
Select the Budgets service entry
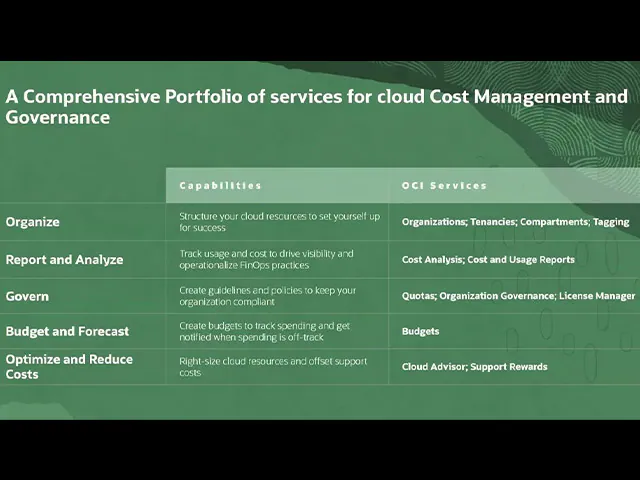[420, 331]
